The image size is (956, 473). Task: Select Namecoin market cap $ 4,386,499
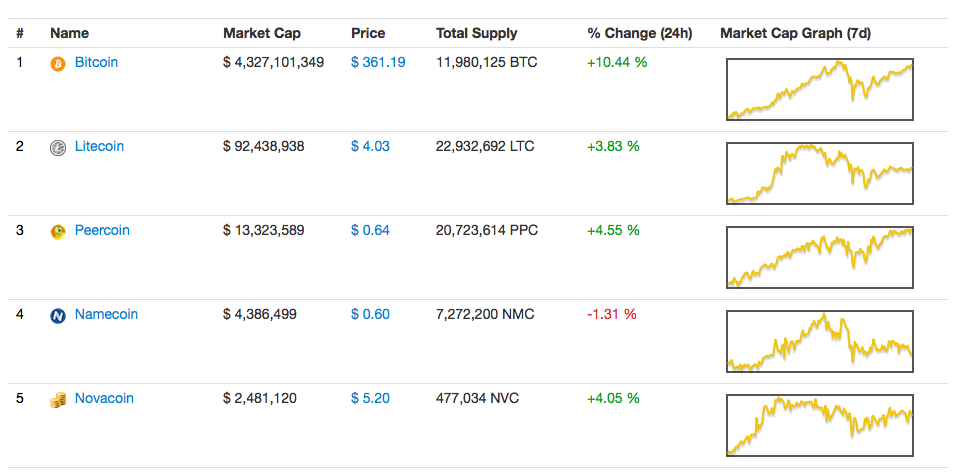point(260,315)
